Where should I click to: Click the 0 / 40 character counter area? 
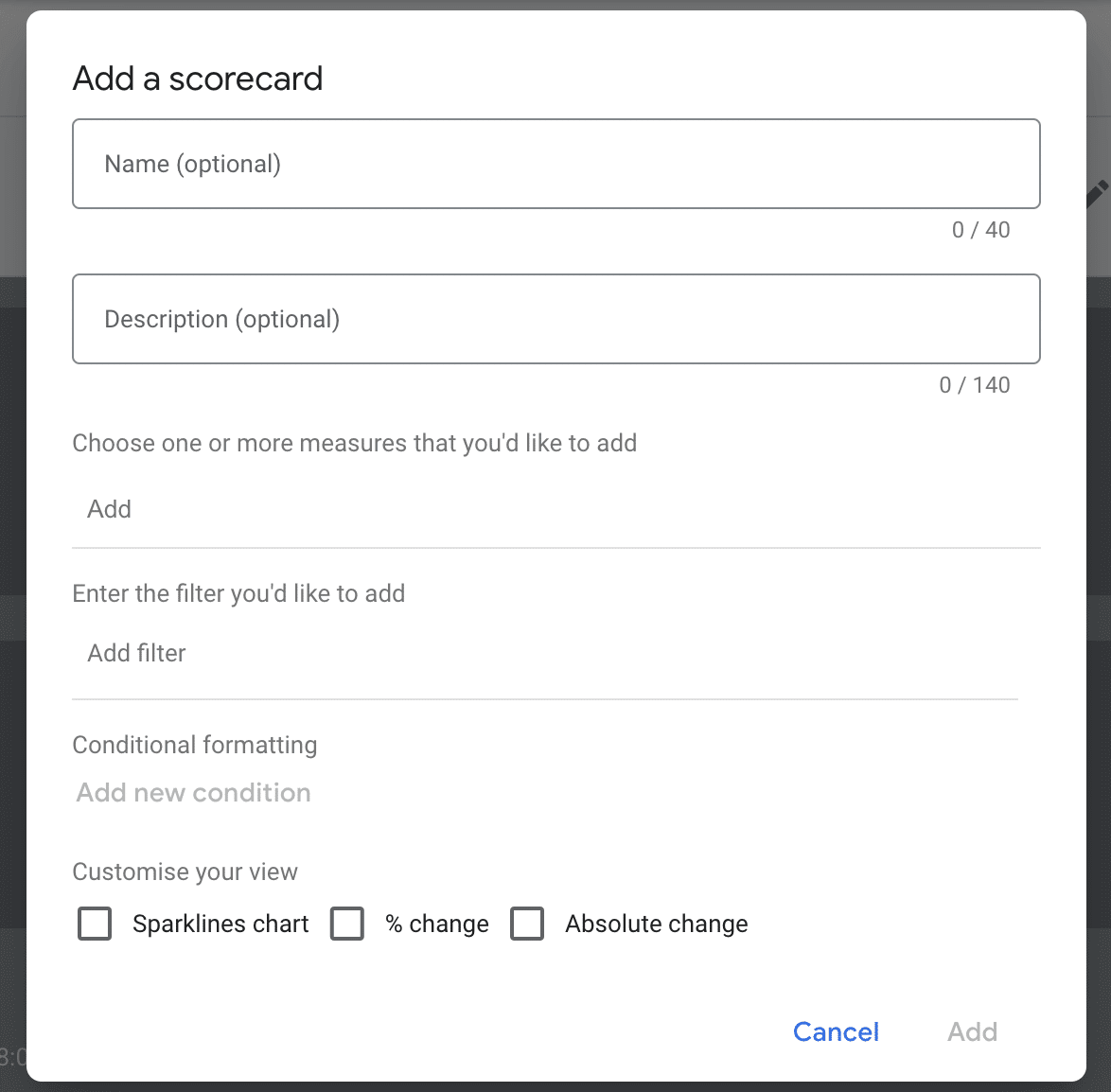tap(980, 230)
